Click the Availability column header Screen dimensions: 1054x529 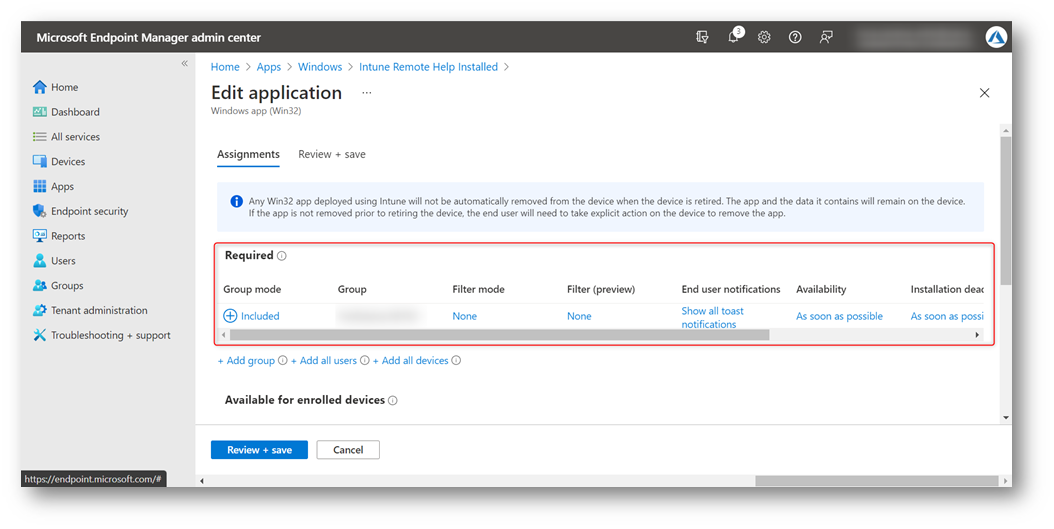tap(821, 289)
